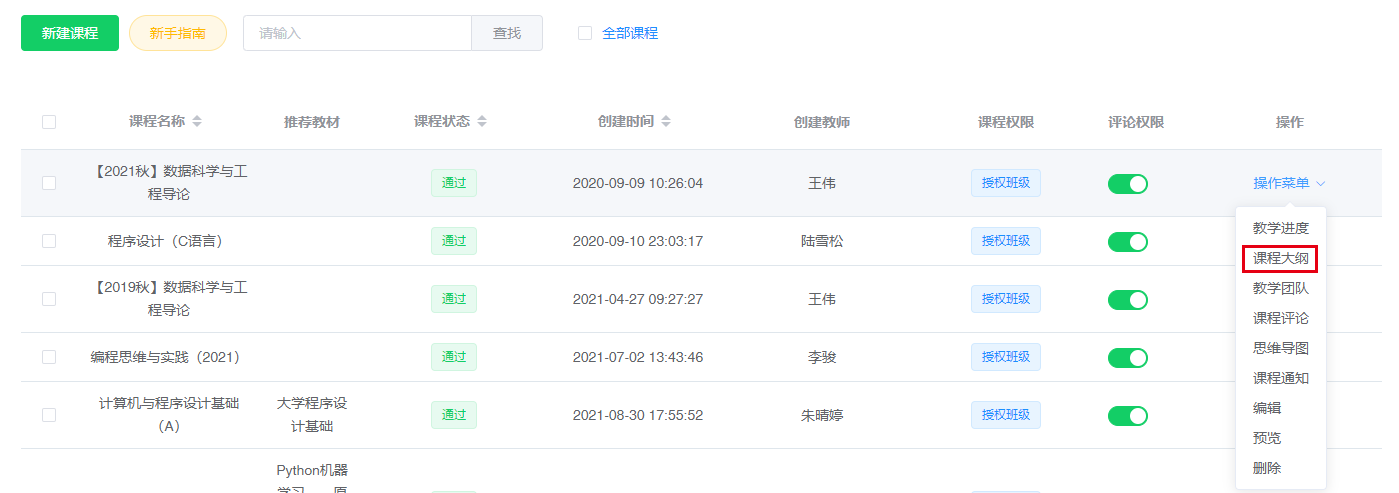
Task: Select checkbox for 程序设计（C语言） row
Action: 49,241
